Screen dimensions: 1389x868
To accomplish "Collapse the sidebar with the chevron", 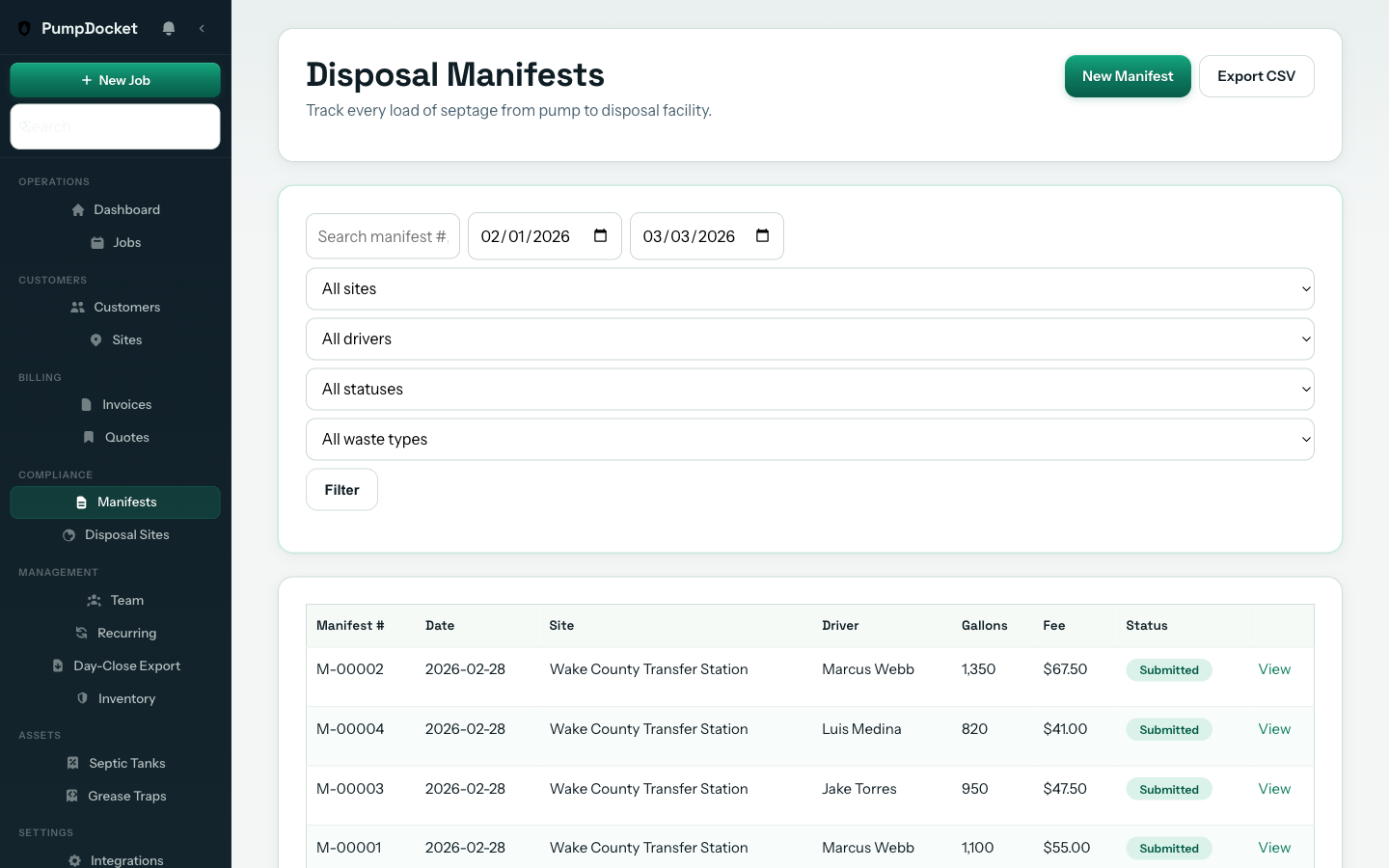I will [202, 28].
